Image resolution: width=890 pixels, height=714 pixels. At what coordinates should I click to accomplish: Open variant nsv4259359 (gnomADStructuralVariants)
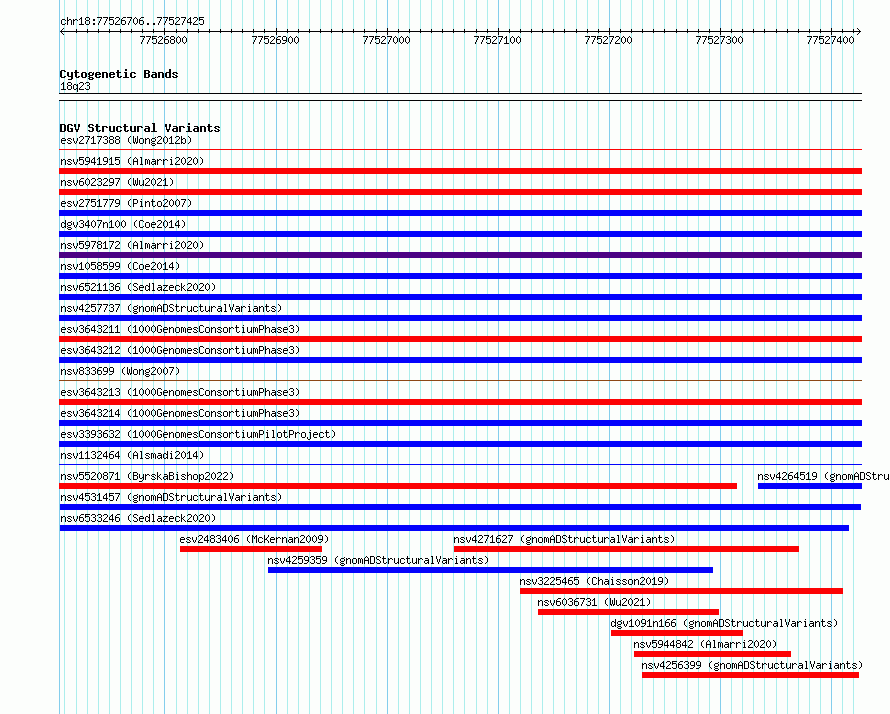(378, 560)
